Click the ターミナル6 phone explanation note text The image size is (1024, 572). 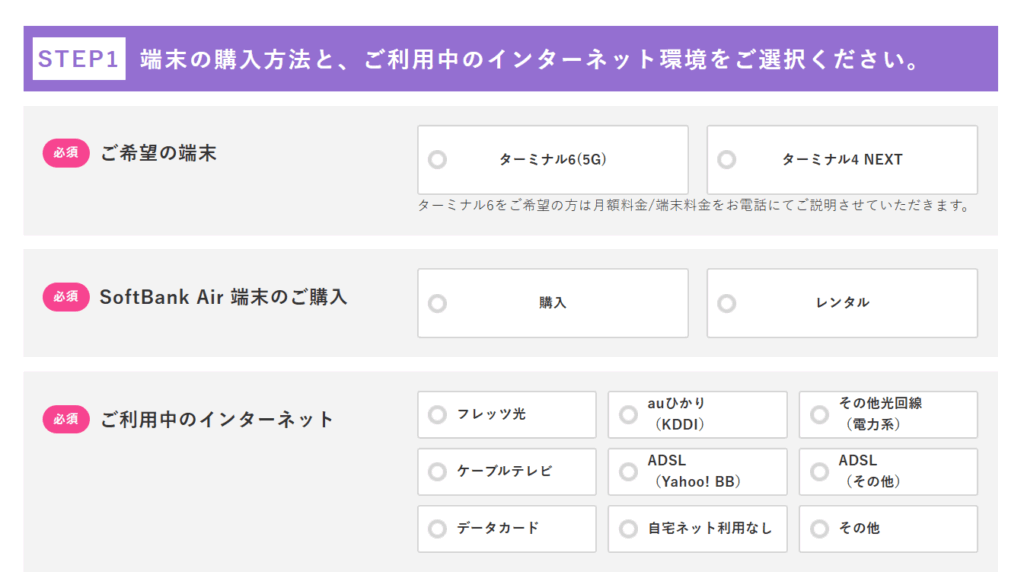[x=694, y=206]
